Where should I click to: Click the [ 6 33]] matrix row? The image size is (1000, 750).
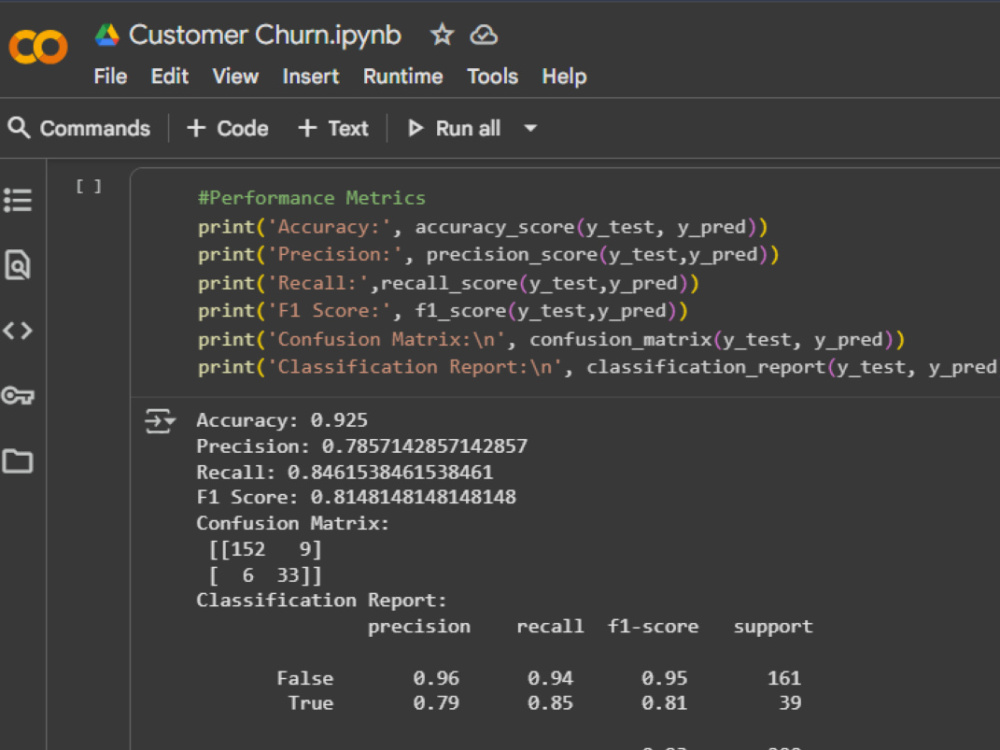[265, 575]
